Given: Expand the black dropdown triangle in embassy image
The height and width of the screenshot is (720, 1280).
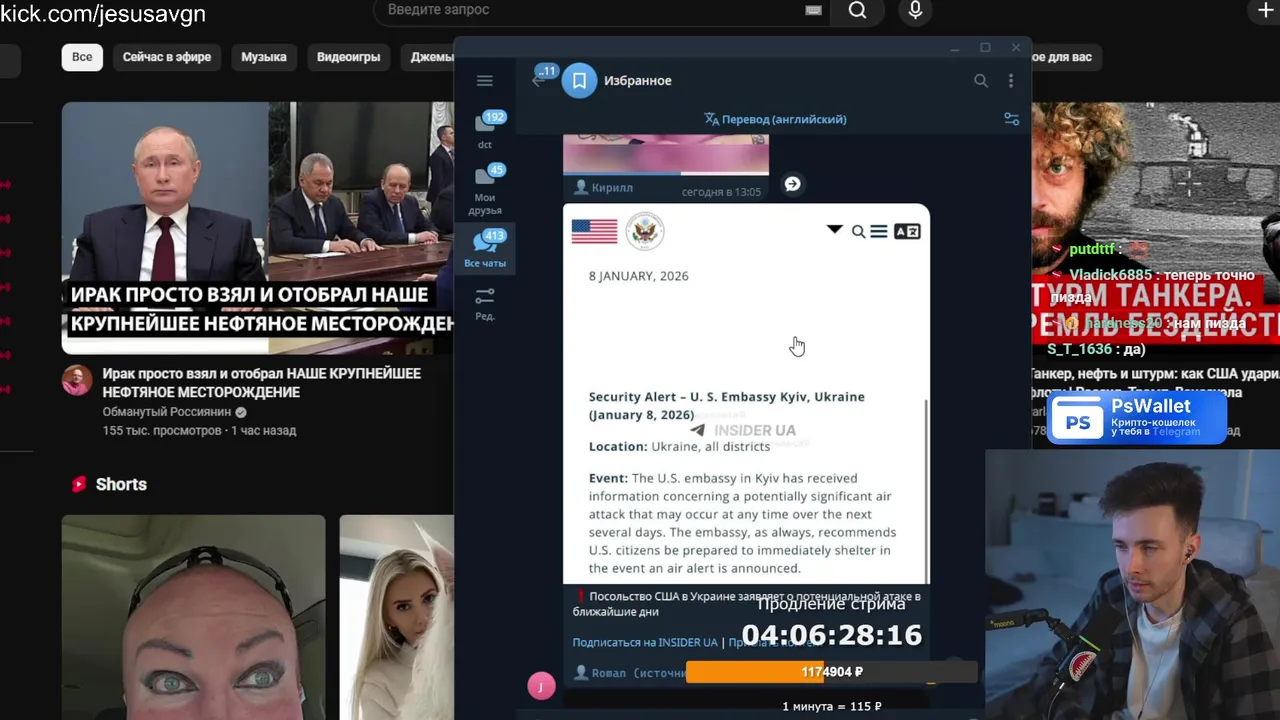Looking at the screenshot, I should click(834, 230).
